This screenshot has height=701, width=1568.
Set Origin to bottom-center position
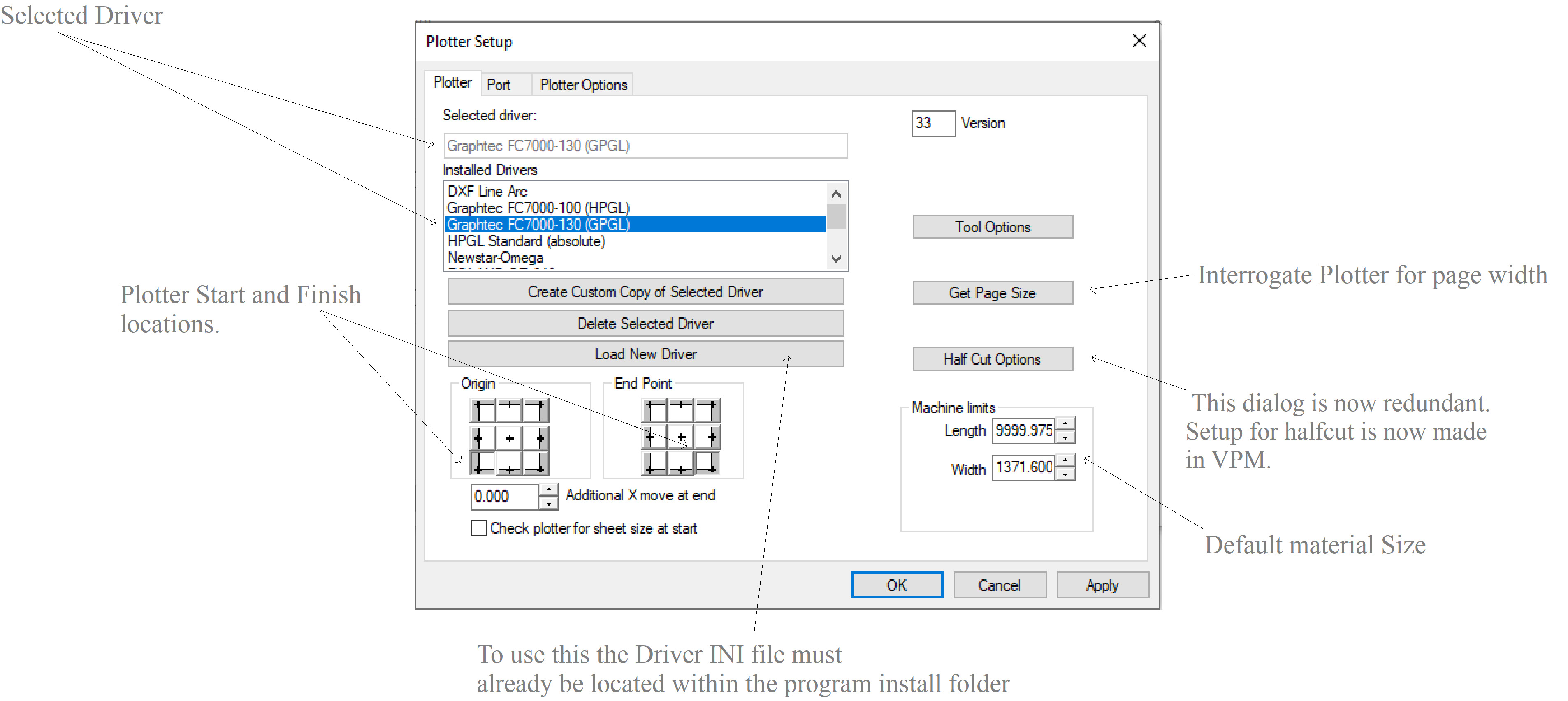(x=510, y=464)
